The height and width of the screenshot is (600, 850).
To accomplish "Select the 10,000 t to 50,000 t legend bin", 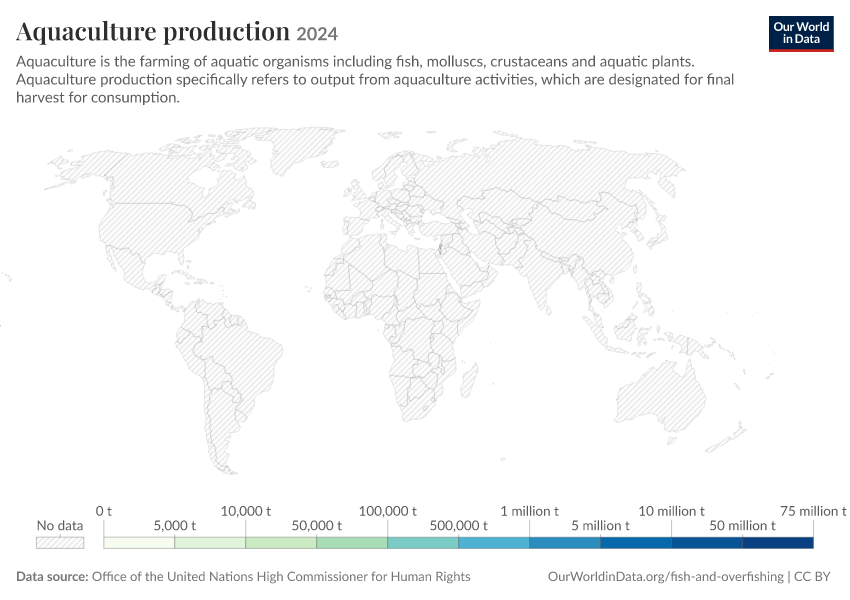I will pos(281,543).
